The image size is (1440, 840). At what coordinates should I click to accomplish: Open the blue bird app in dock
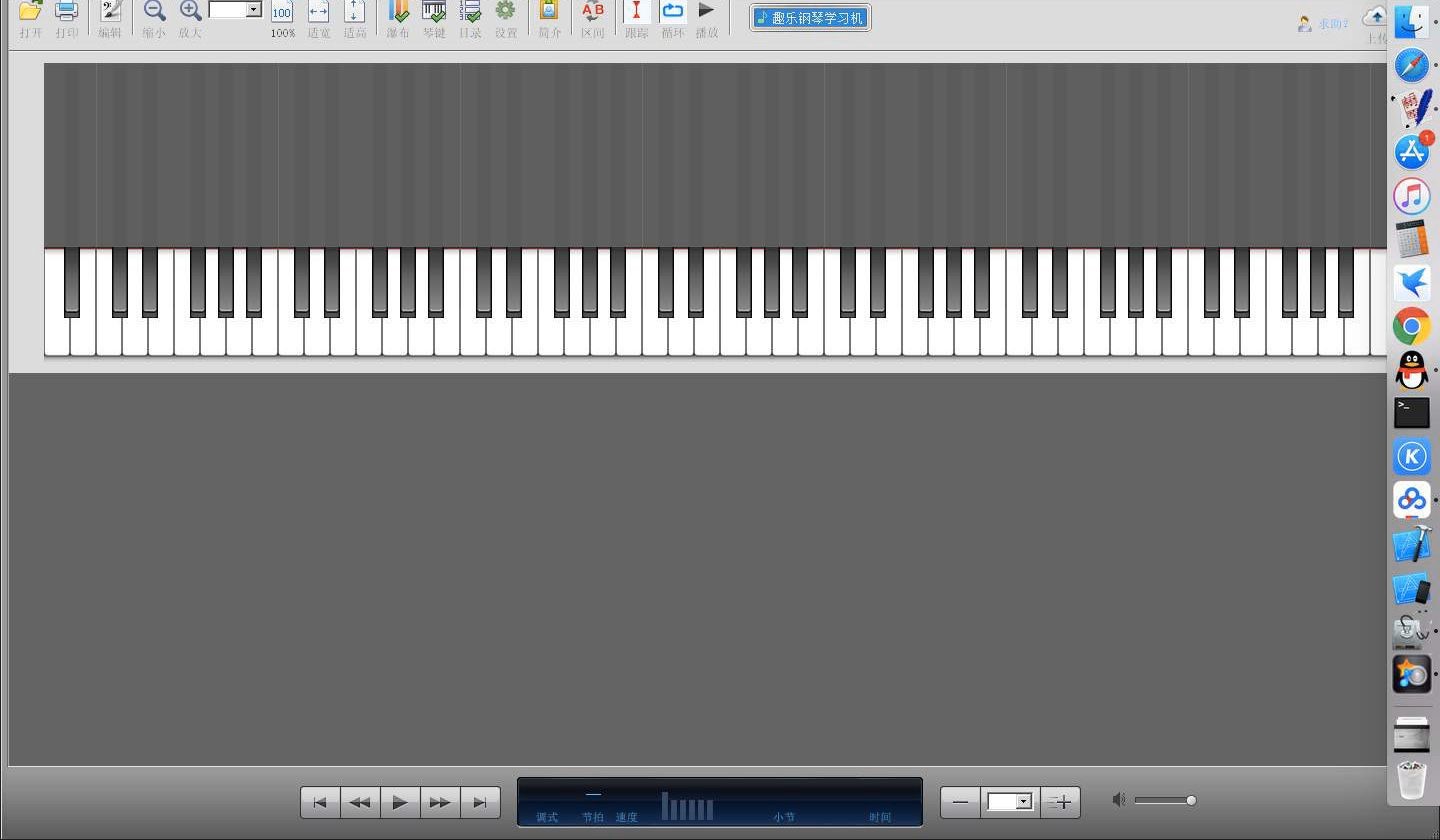pyautogui.click(x=1412, y=283)
